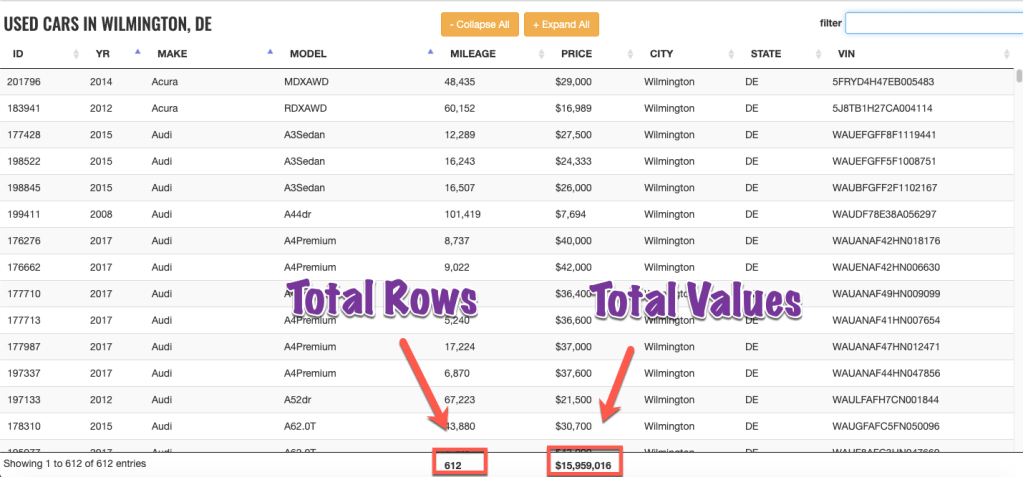Click the total price $15,959,016 in the footer

tap(585, 464)
